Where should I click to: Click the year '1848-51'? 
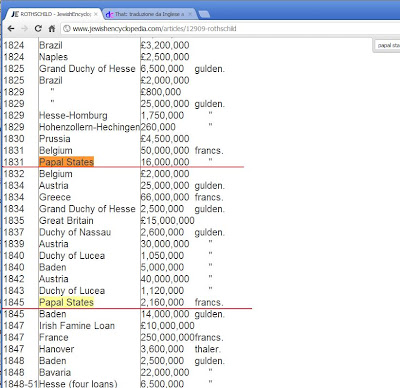[21, 384]
